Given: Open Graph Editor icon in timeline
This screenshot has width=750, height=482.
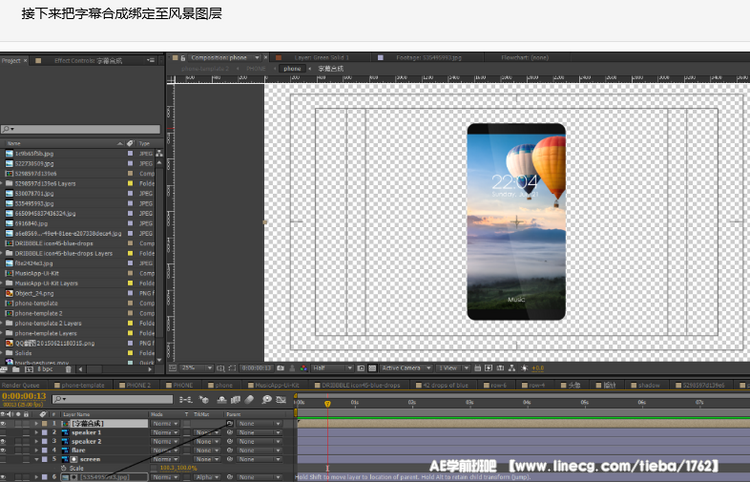Looking at the screenshot, I should point(281,400).
